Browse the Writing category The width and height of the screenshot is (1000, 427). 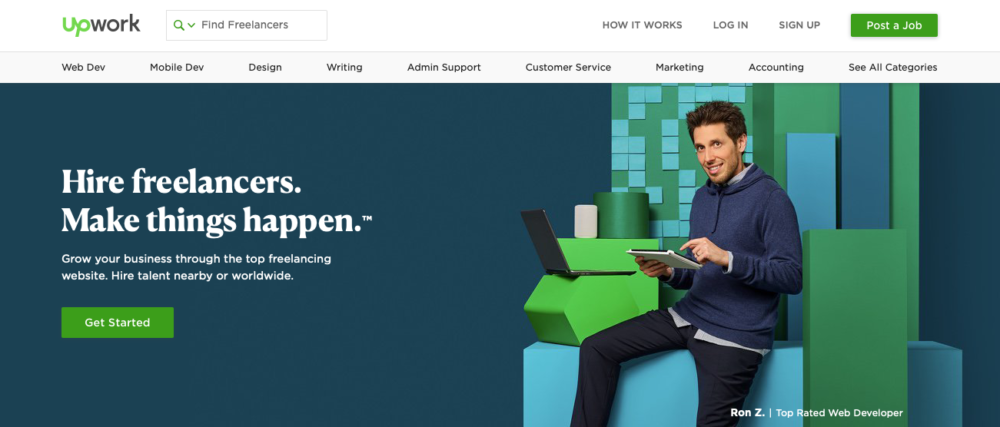[x=344, y=67]
